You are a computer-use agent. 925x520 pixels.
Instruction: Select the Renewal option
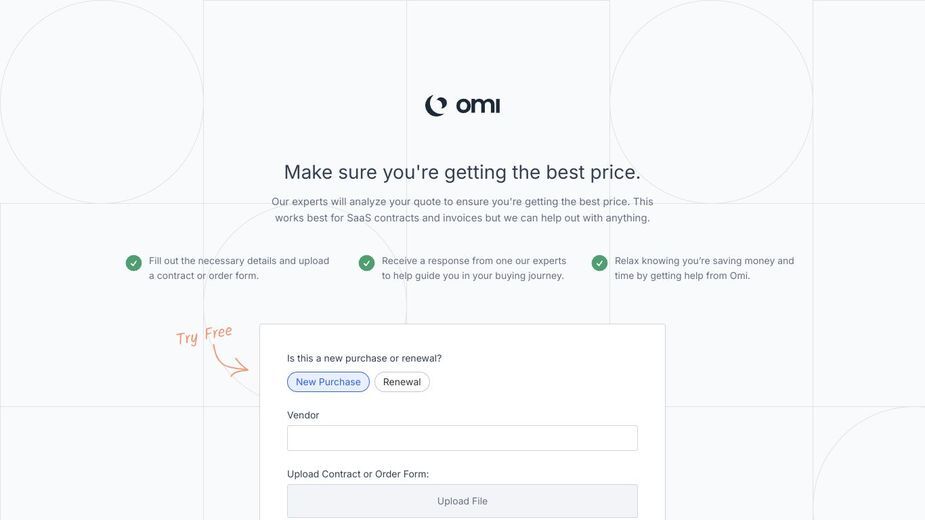coord(402,382)
